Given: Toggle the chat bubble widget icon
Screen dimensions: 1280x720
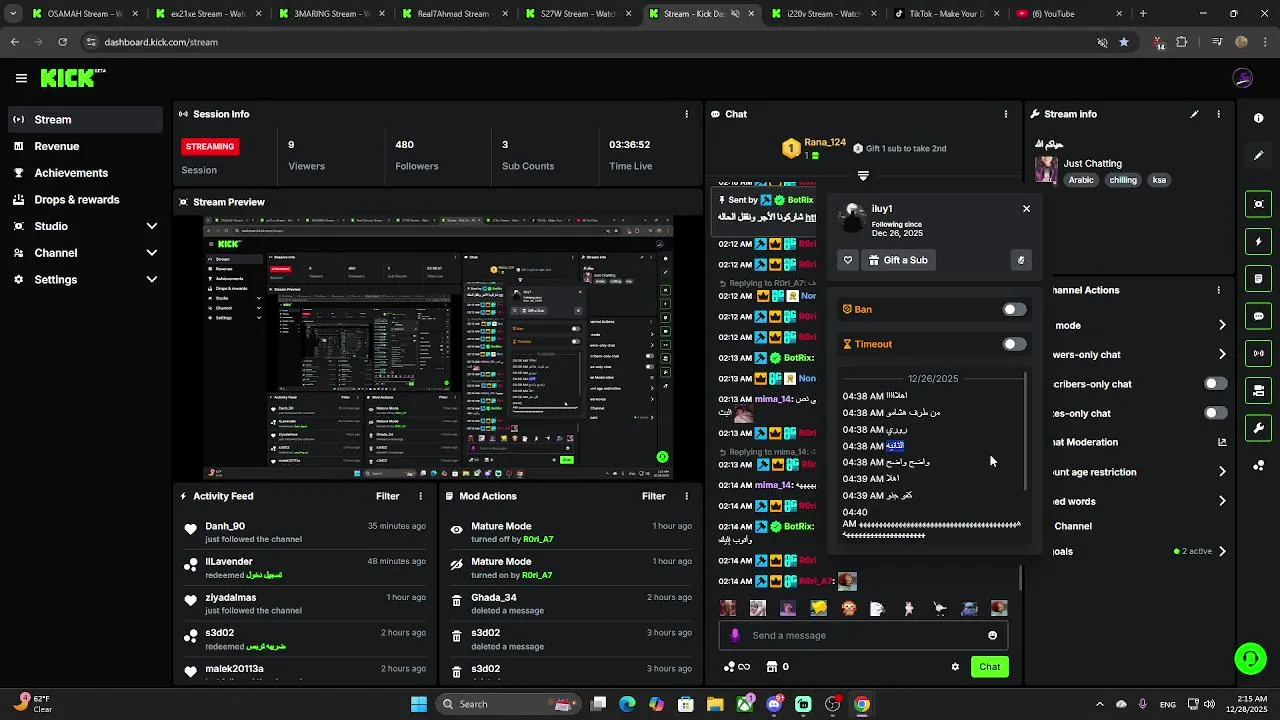Looking at the screenshot, I should pos(1258,316).
